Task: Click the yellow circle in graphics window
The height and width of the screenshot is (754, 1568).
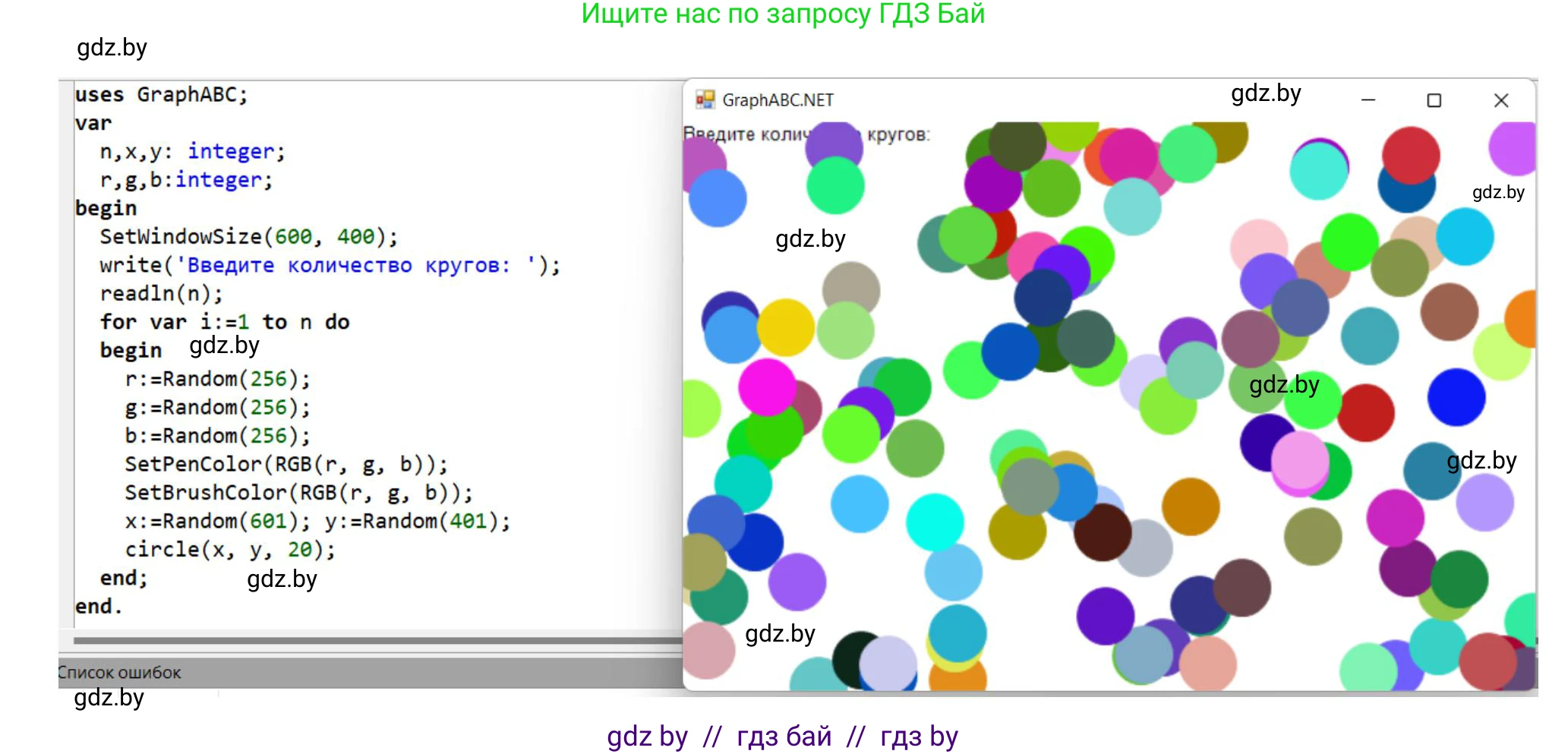Action: point(785,327)
